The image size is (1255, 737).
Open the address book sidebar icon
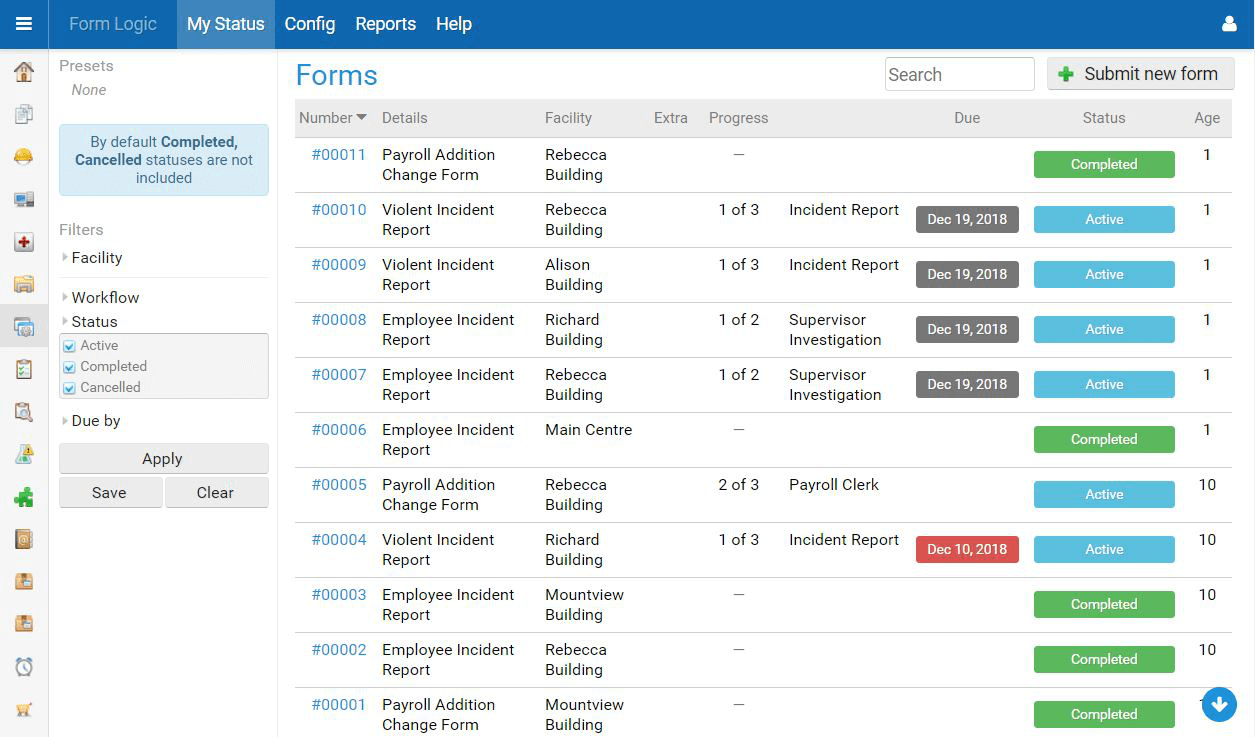(x=24, y=538)
